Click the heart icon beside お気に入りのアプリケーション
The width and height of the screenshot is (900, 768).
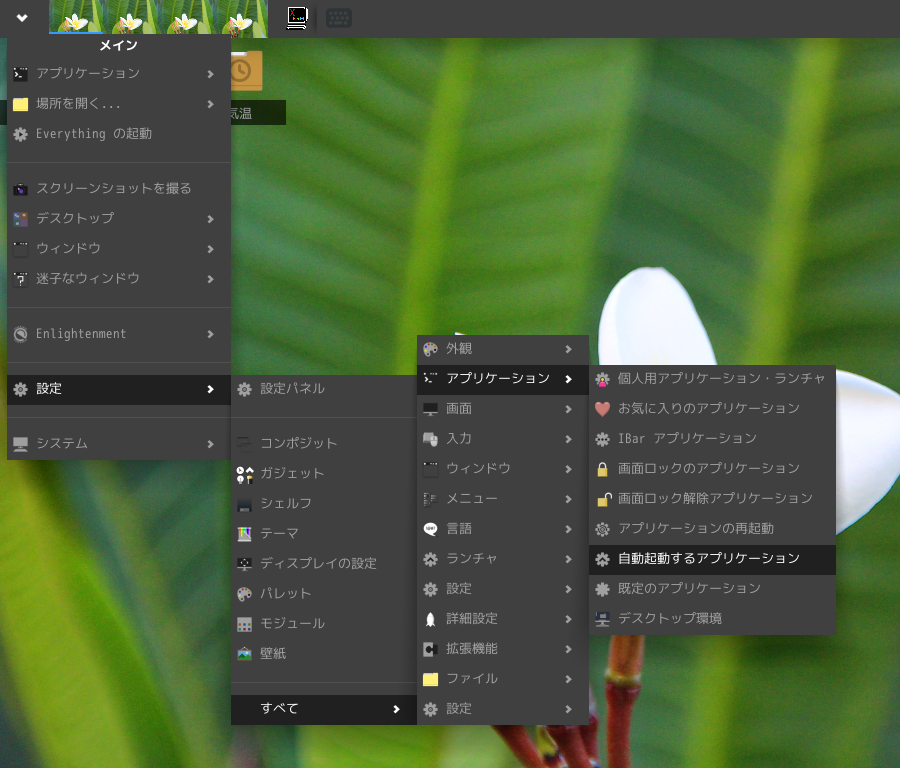tap(602, 409)
